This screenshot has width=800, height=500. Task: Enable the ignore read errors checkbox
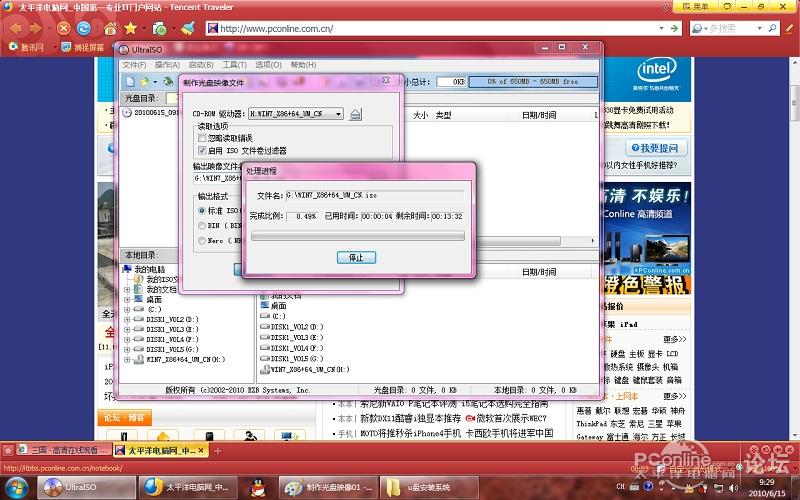[202, 138]
